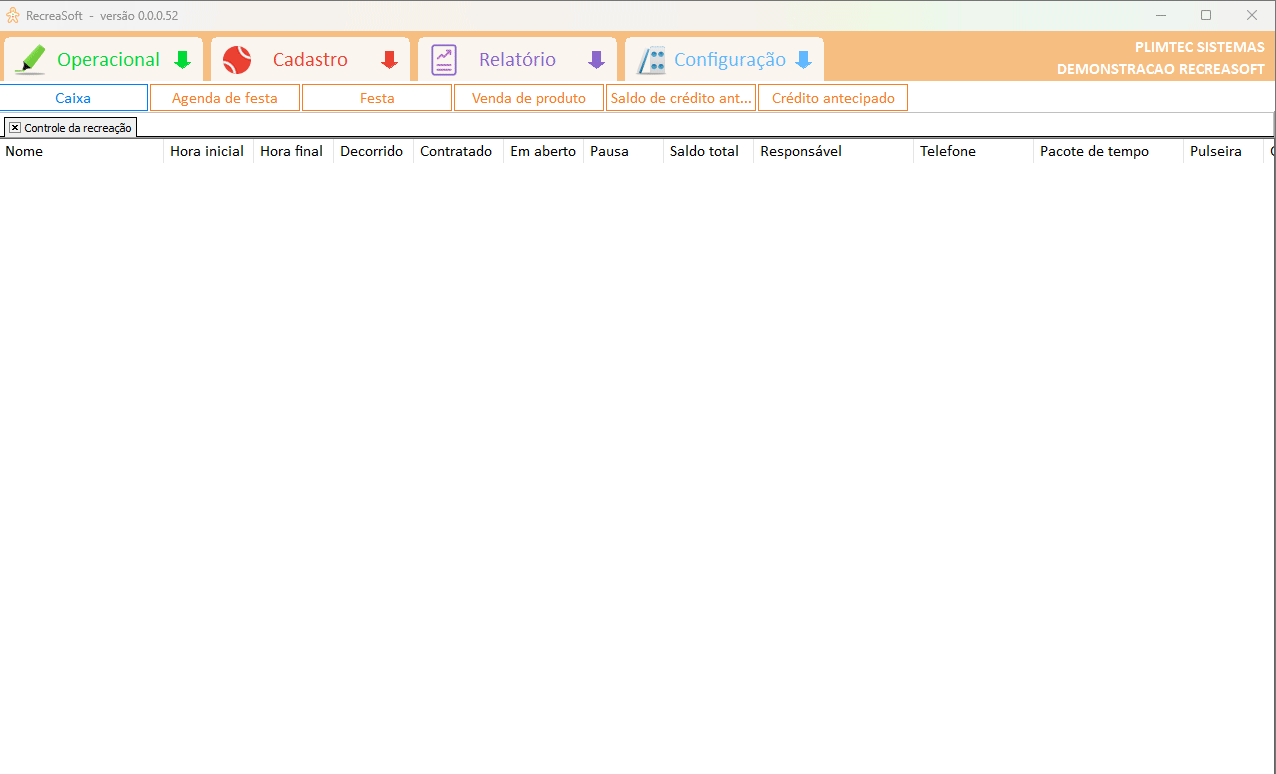Click the Responsável column header
Viewport: 1276px width, 774px height.
tap(800, 152)
